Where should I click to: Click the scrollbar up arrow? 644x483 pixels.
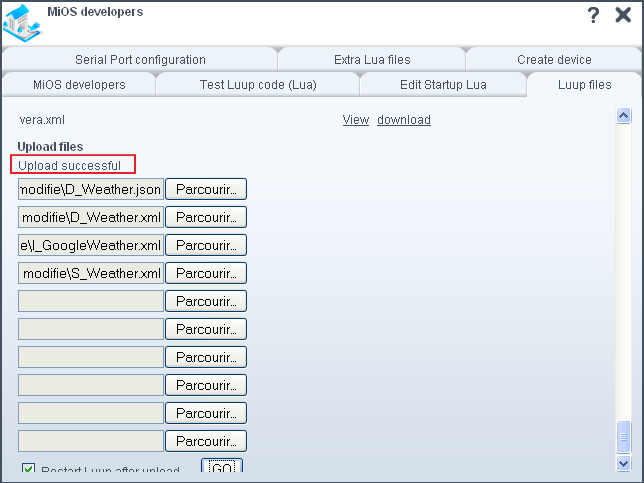point(623,115)
